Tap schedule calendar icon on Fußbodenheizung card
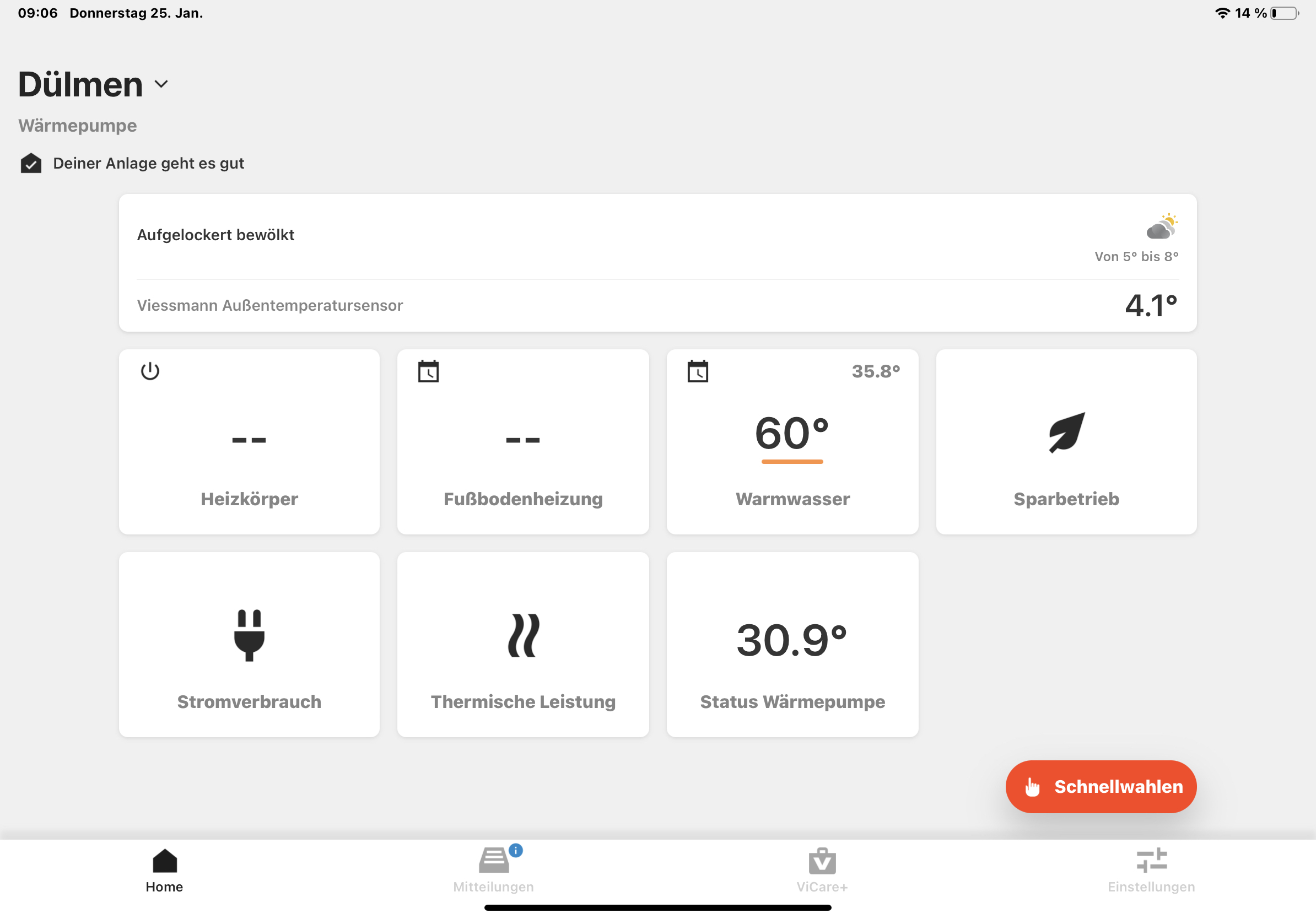Viewport: 1316px width, 919px height. click(428, 371)
